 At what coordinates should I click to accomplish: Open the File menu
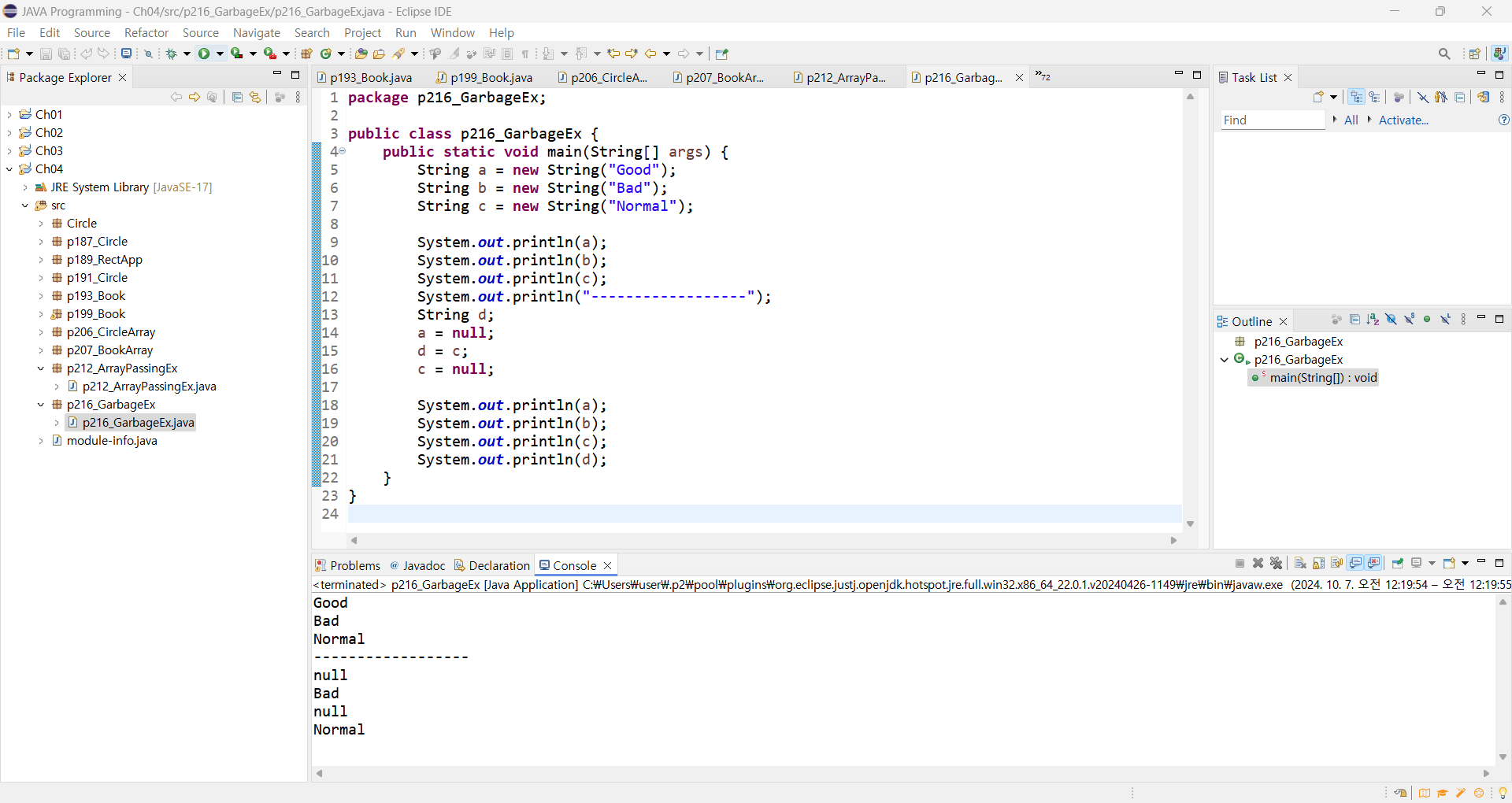point(16,32)
